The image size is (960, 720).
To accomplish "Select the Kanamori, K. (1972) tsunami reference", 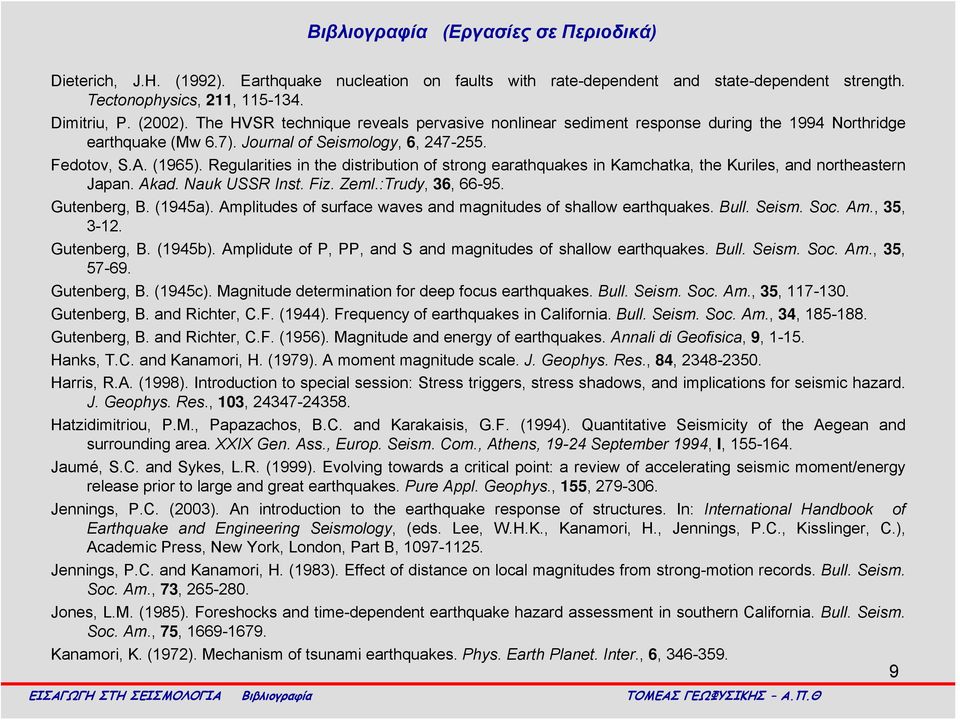I will click(x=389, y=654).
